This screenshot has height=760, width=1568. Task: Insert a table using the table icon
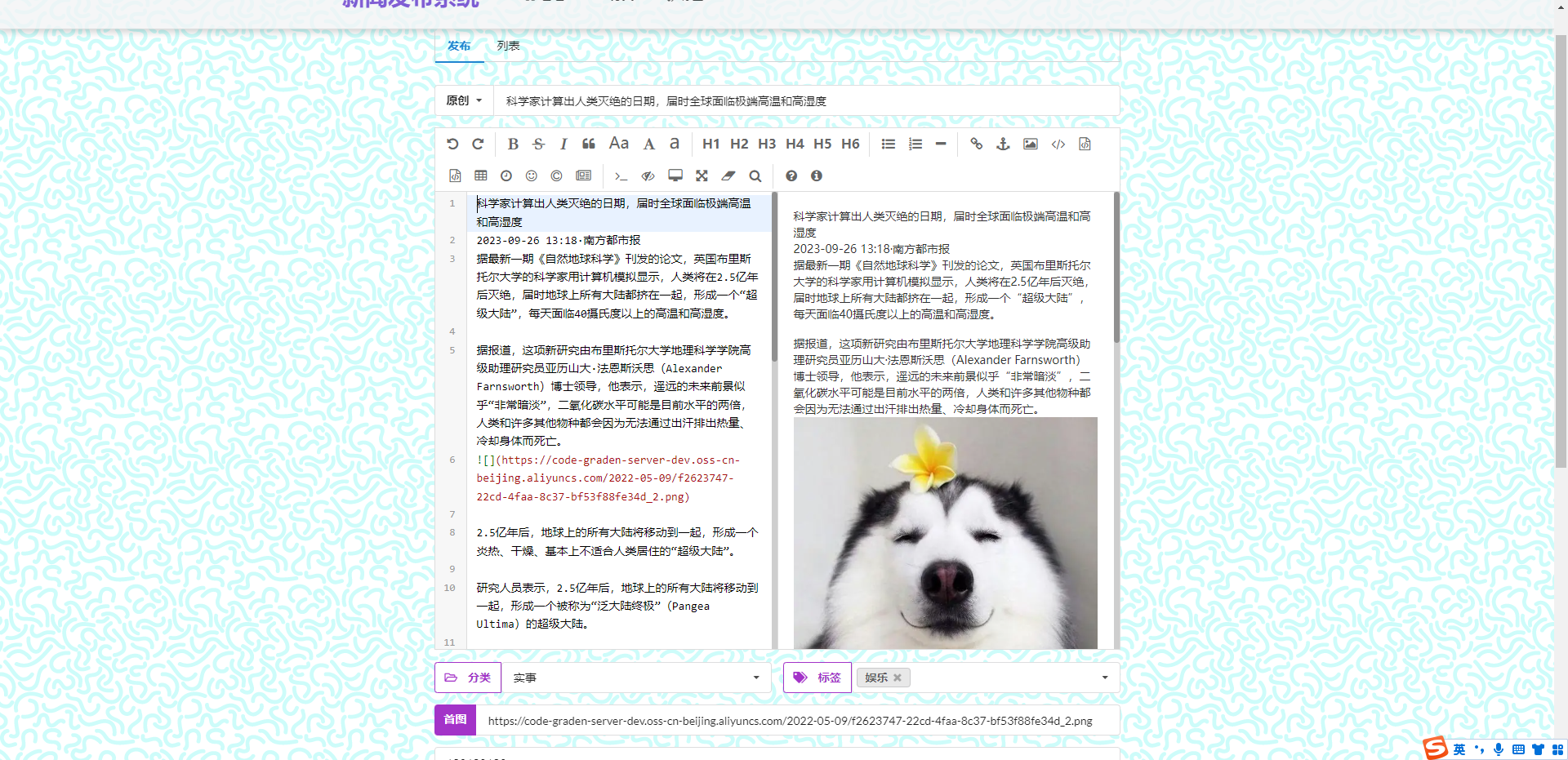[481, 176]
